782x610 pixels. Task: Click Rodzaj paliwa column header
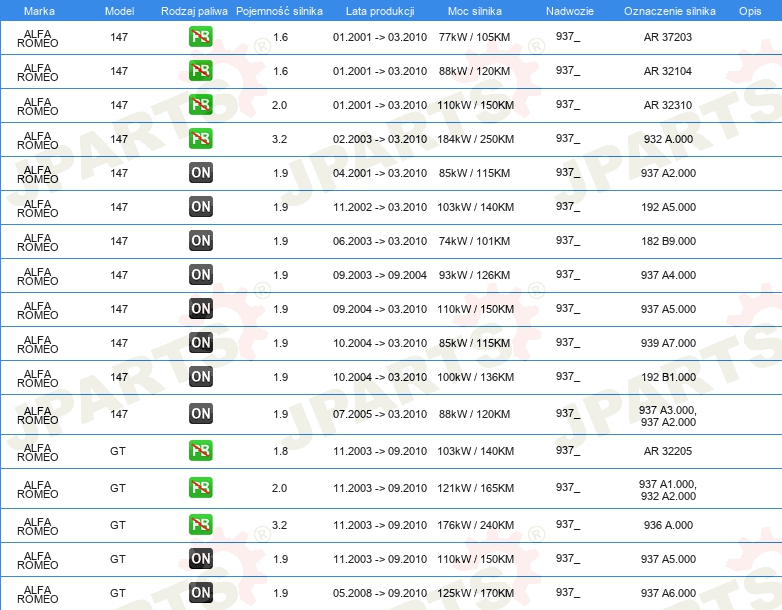pos(194,11)
